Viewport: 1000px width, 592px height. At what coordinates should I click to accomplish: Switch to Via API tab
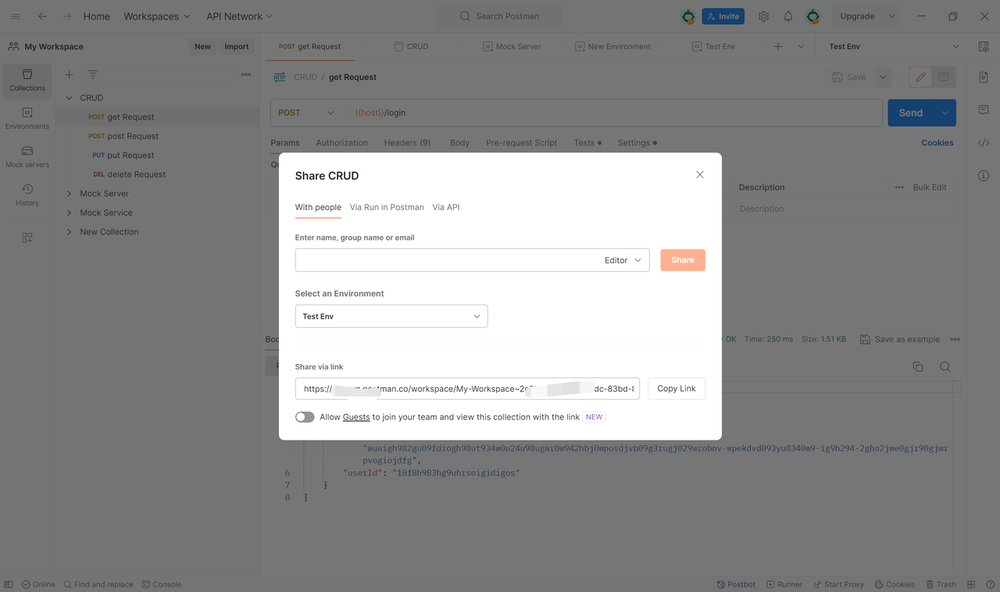(x=446, y=207)
